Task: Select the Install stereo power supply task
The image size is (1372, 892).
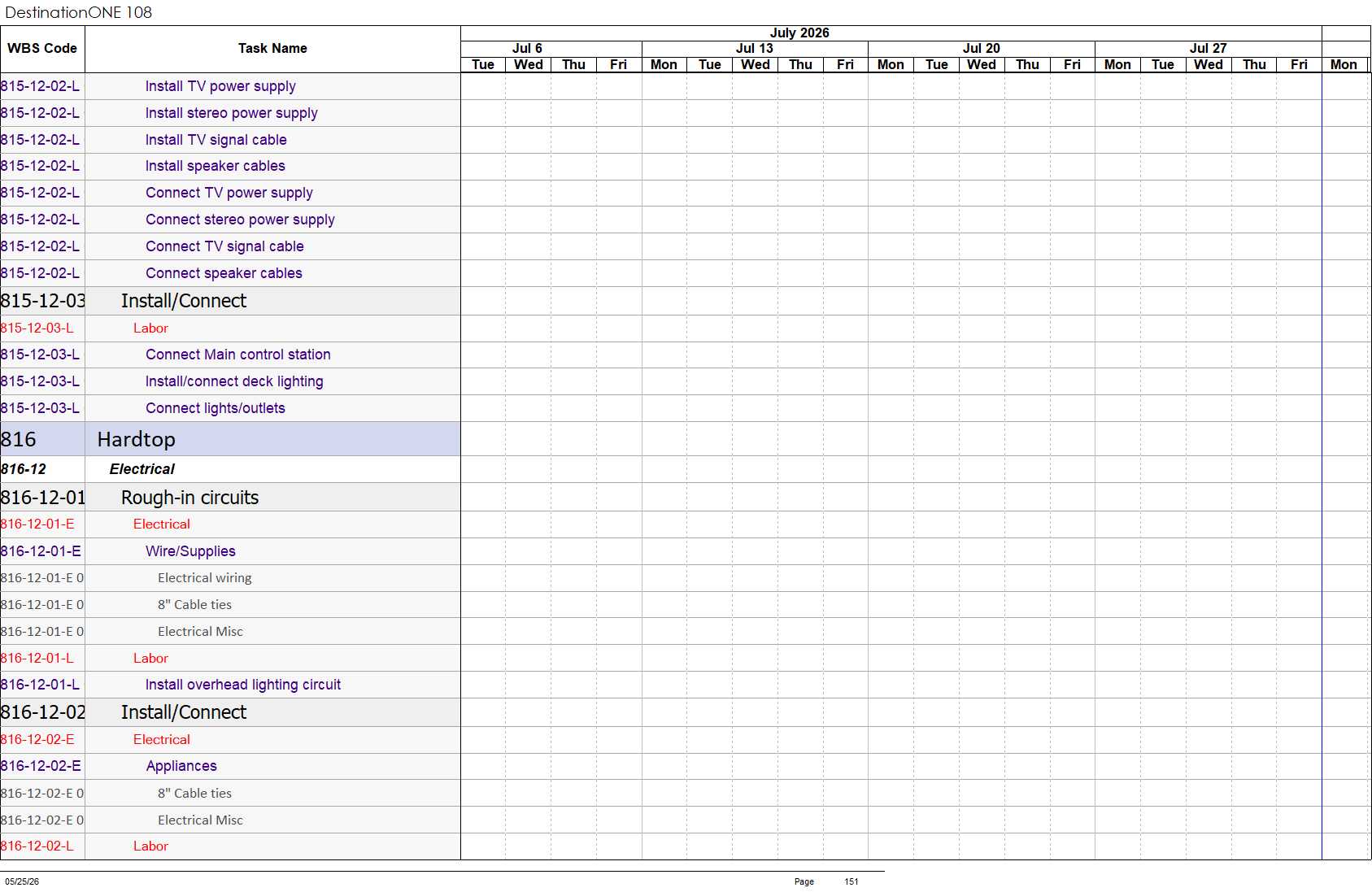Action: (x=231, y=113)
